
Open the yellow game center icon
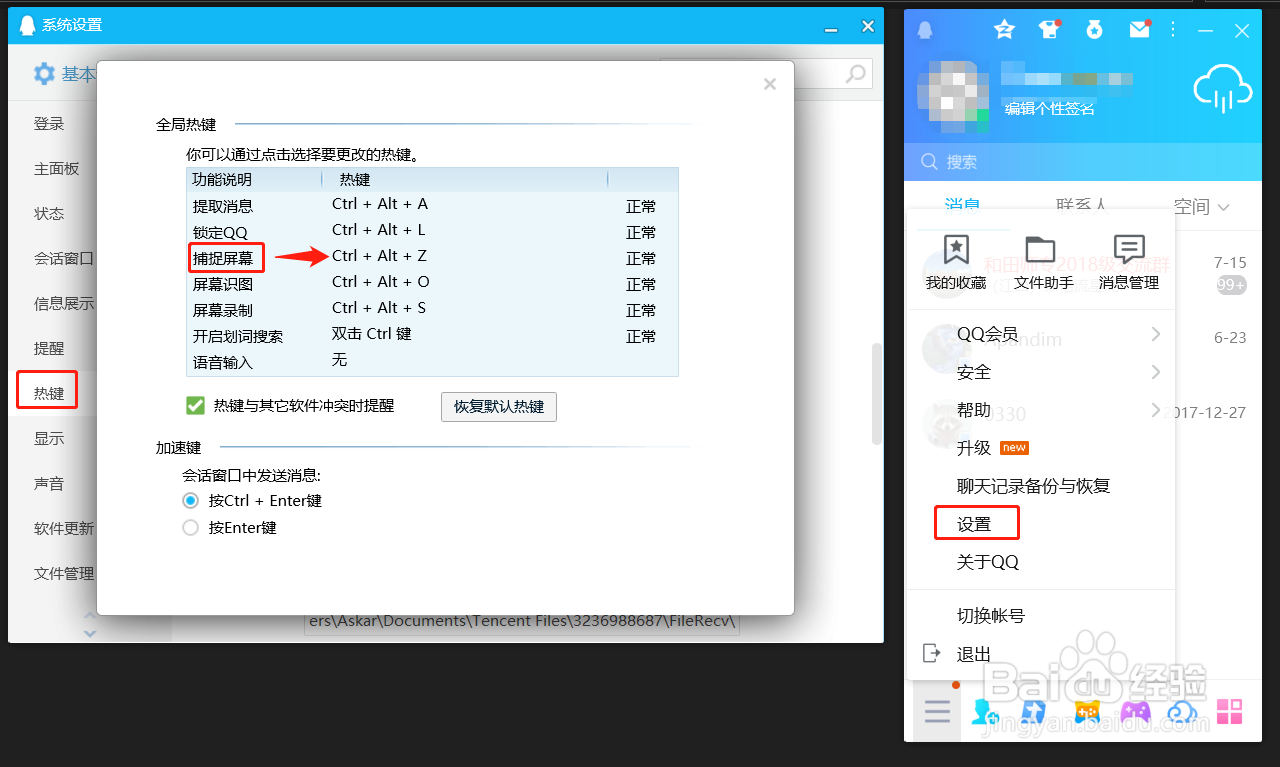click(1086, 712)
